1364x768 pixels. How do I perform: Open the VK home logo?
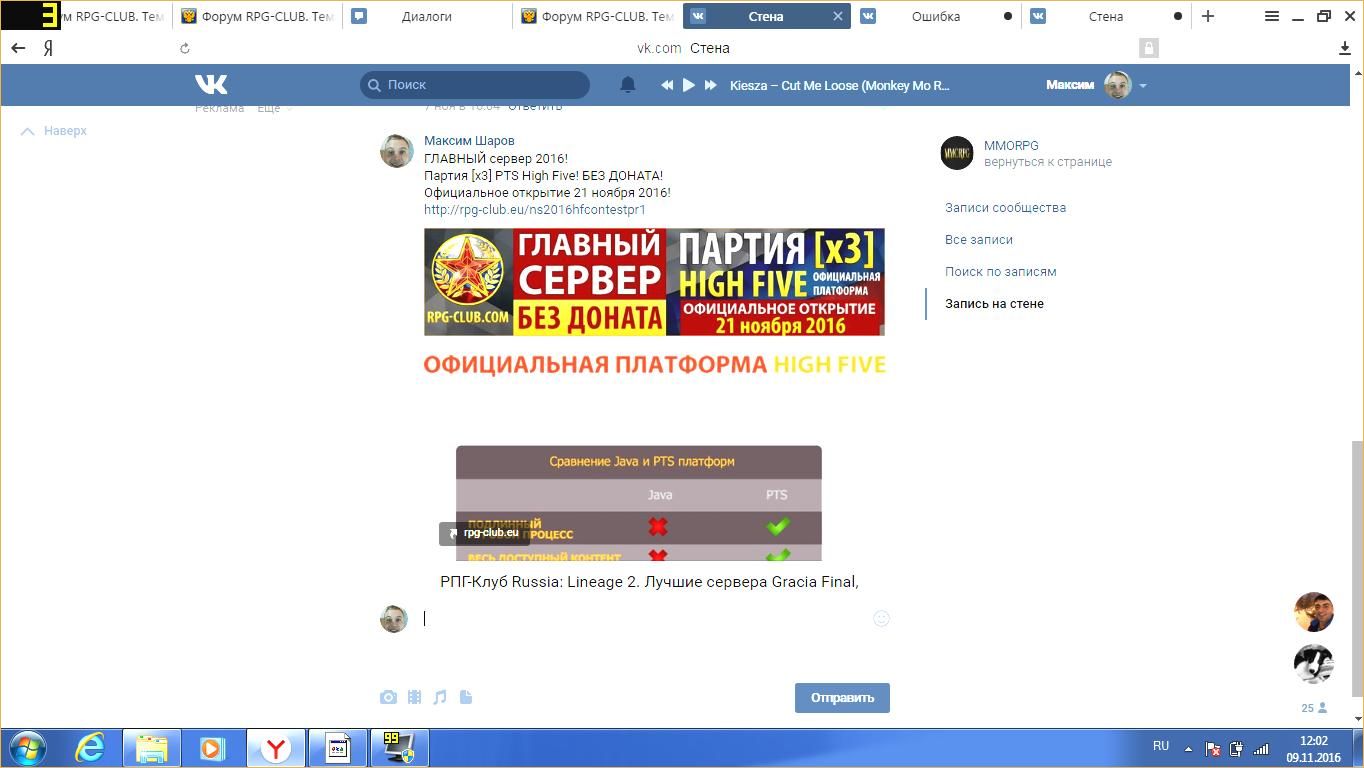(211, 85)
